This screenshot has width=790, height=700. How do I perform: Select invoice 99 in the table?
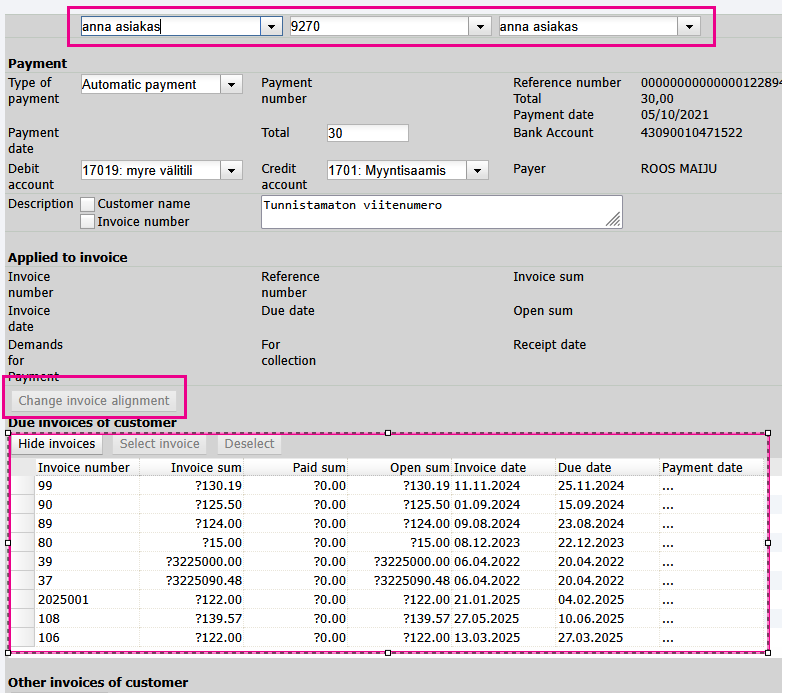tap(87, 486)
